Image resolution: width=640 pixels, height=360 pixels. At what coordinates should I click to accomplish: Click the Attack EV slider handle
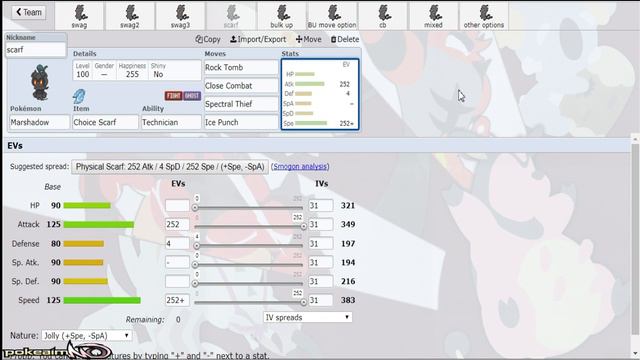pos(303,226)
